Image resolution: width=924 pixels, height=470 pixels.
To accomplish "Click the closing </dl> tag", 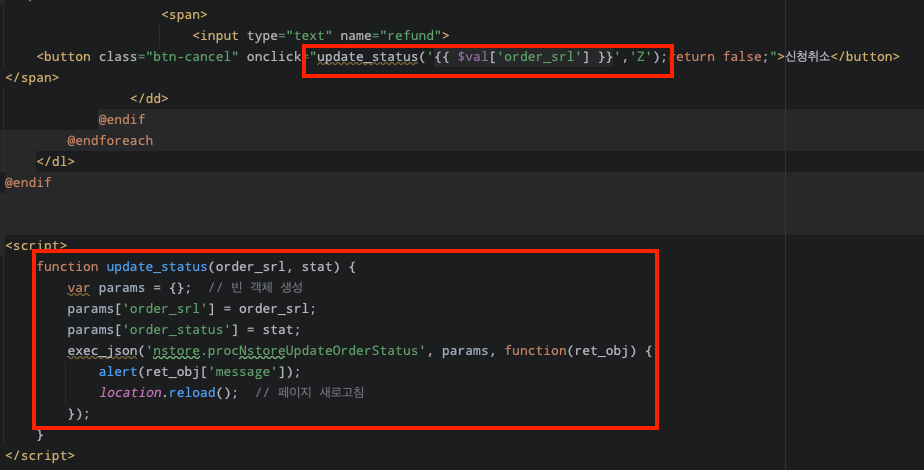I will click(x=55, y=161).
